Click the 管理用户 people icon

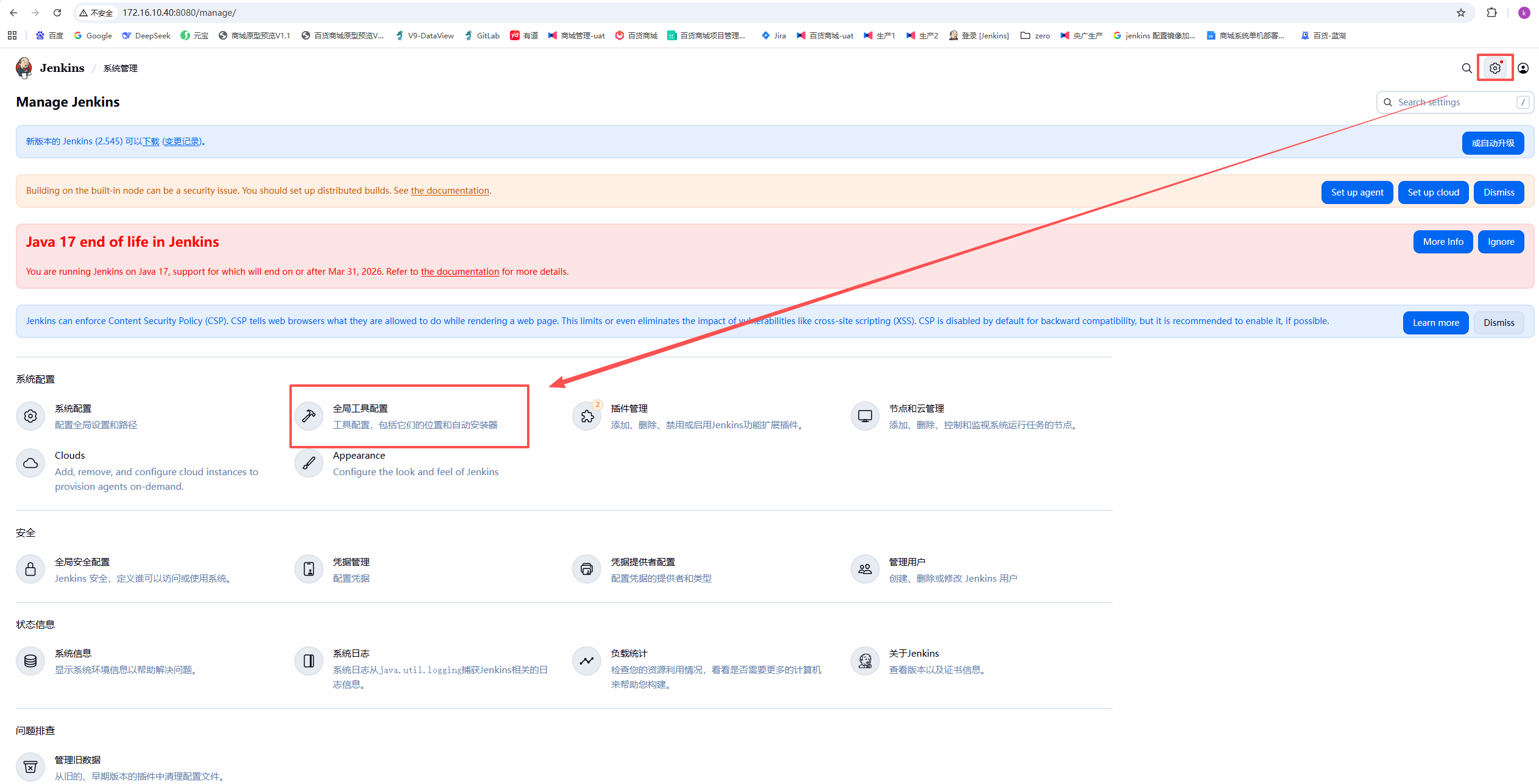tap(865, 570)
